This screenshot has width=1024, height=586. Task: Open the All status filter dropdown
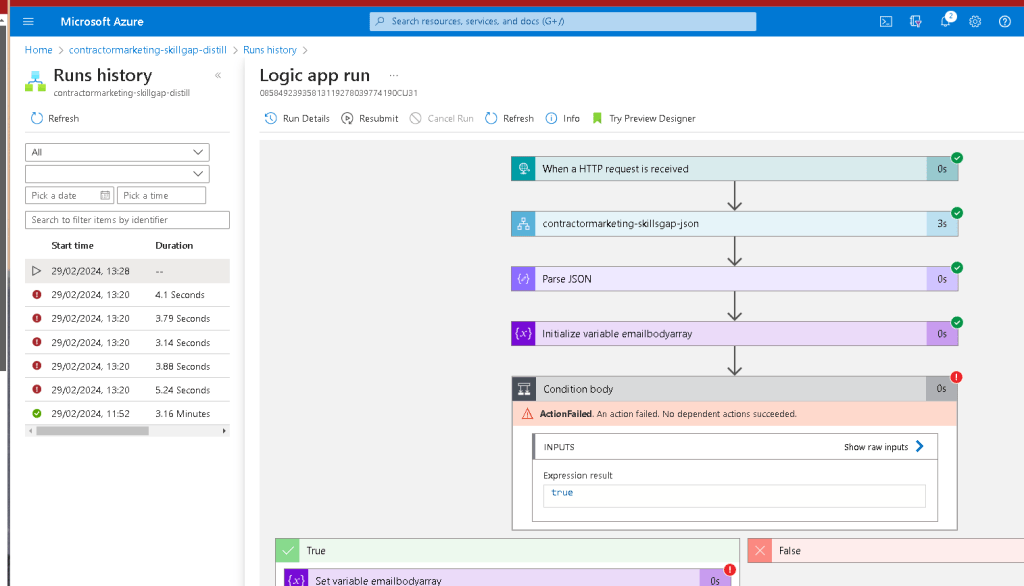(x=118, y=152)
